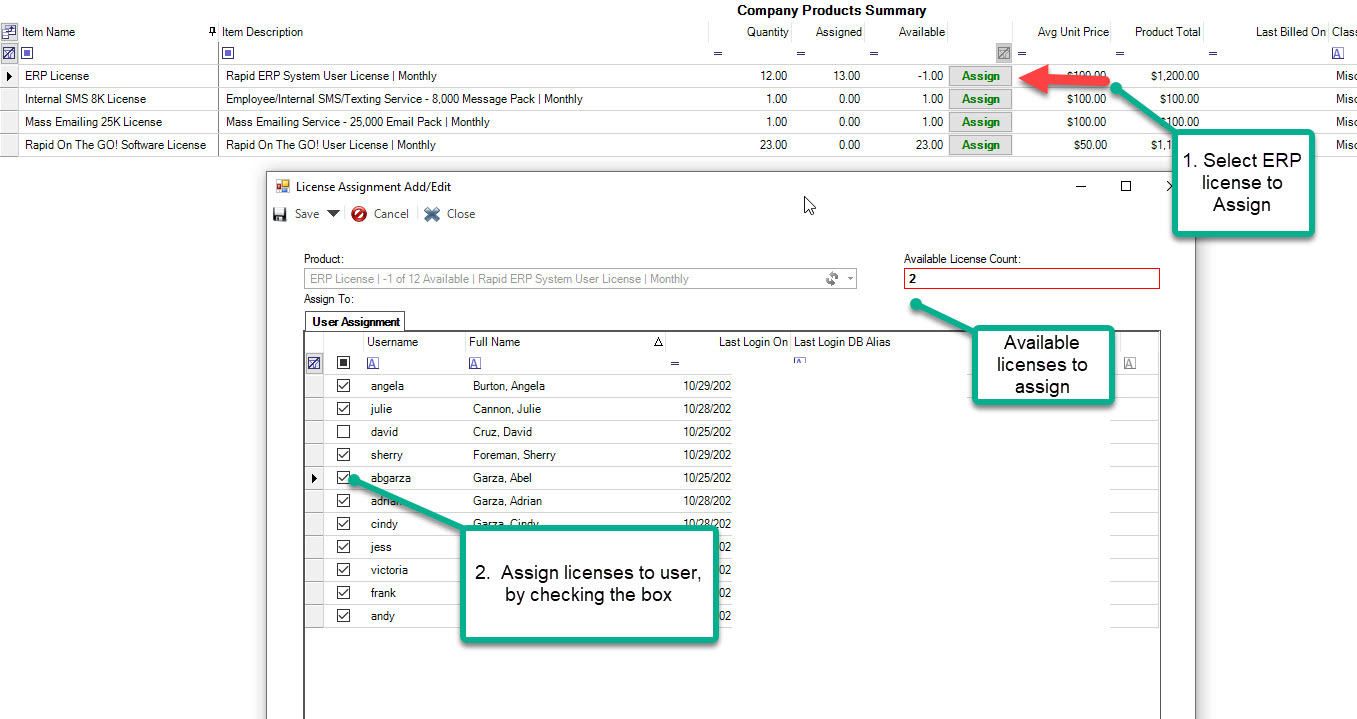
Task: Uncheck the license box for cindy
Action: tap(343, 524)
